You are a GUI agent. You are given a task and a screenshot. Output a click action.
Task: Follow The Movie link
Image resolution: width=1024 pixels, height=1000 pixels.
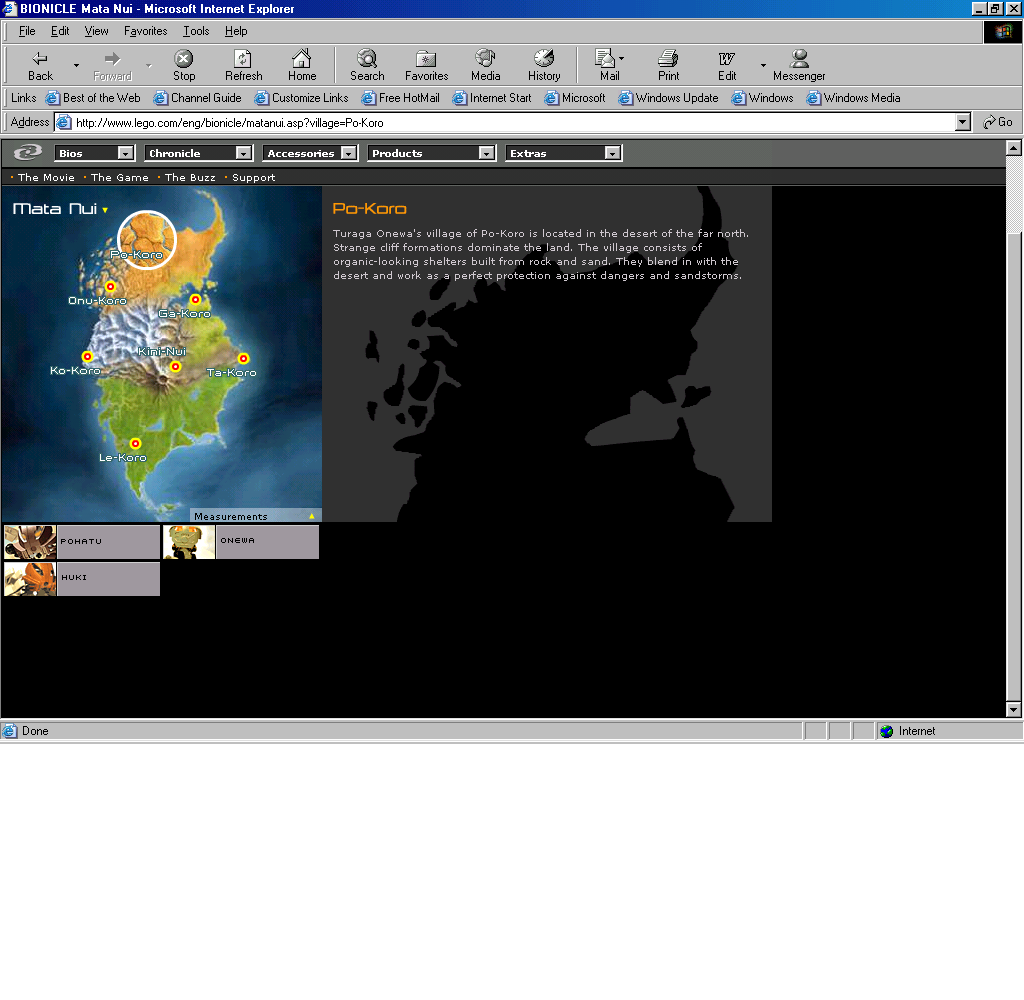pyautogui.click(x=46, y=178)
